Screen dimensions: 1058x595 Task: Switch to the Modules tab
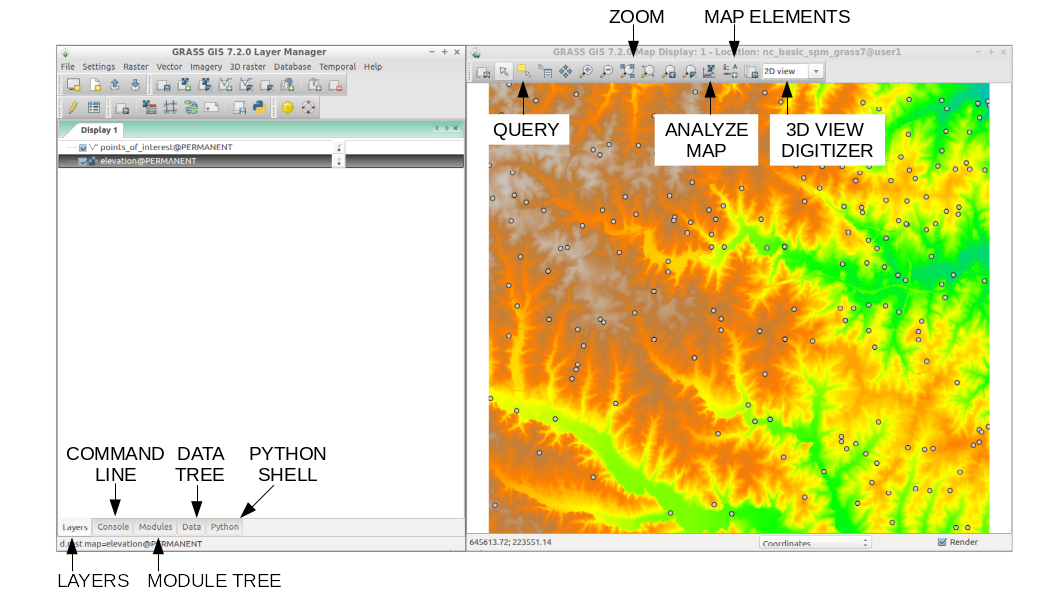point(155,527)
